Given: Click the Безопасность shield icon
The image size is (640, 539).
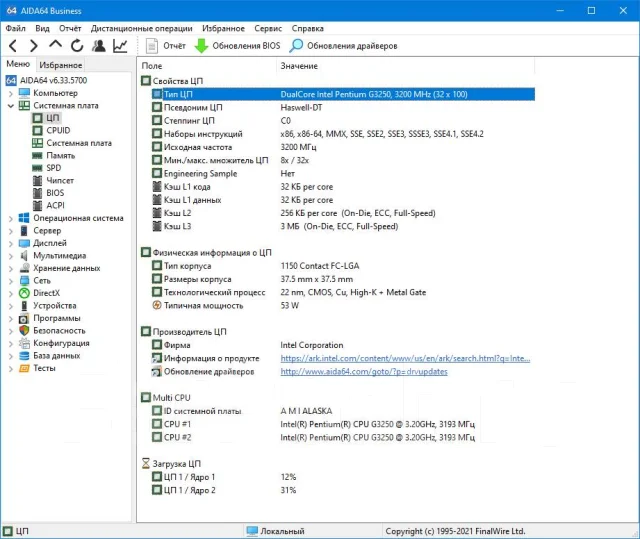Looking at the screenshot, I should (24, 330).
